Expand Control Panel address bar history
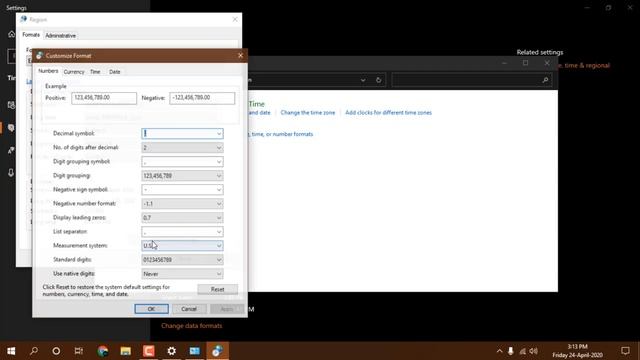 (x=363, y=80)
